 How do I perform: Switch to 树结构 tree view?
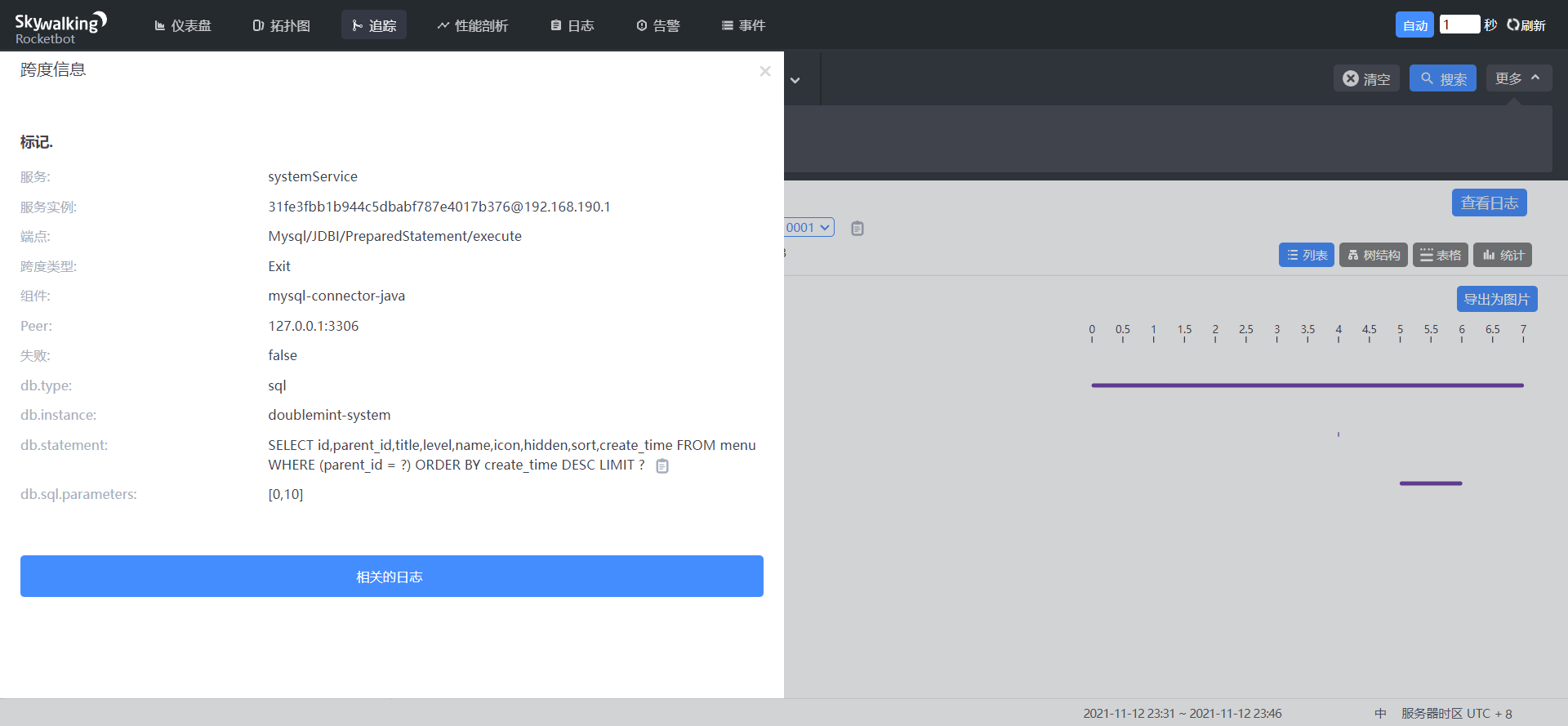(1374, 255)
